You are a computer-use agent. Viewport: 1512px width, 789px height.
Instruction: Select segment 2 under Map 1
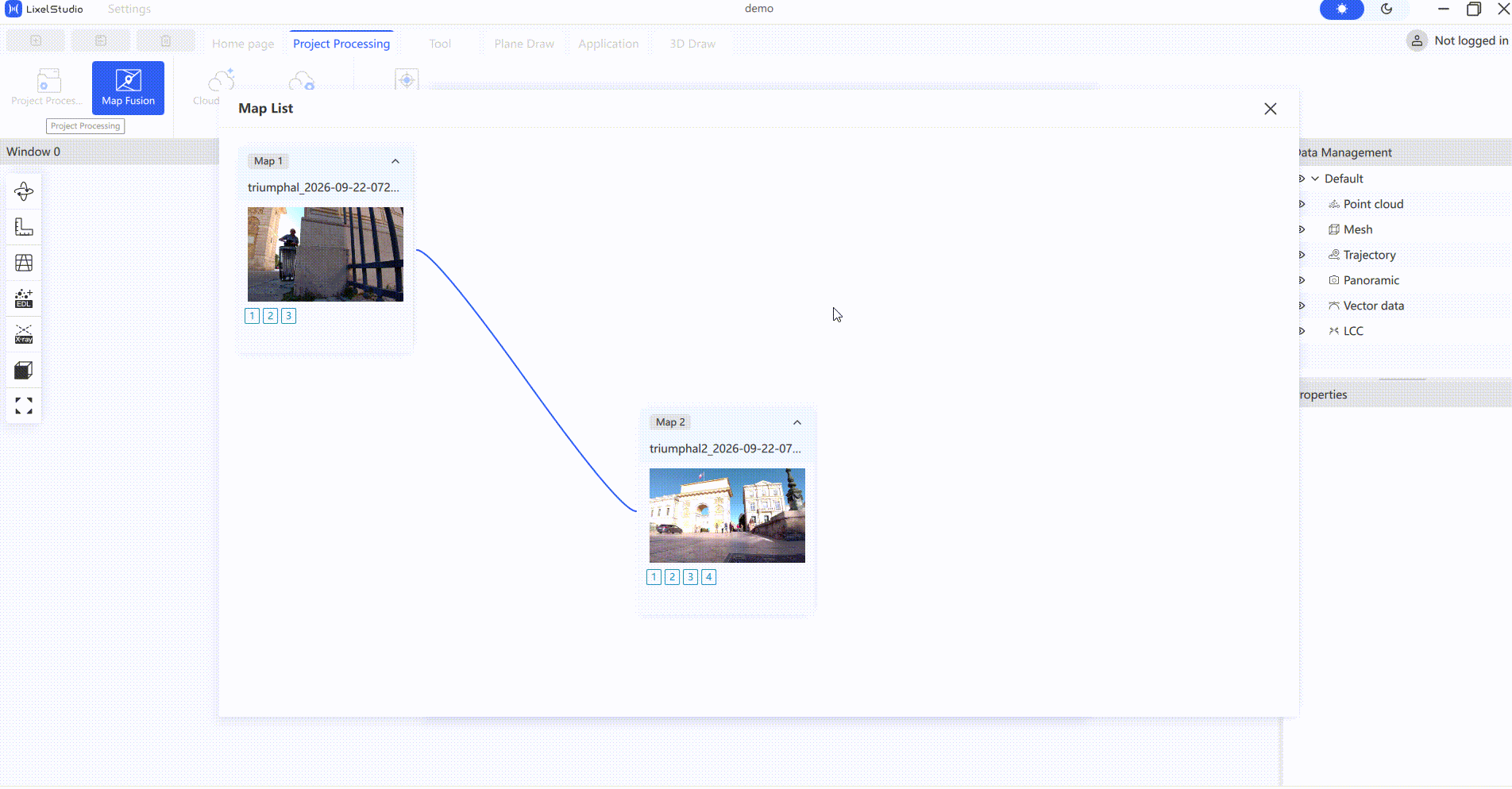coord(271,316)
